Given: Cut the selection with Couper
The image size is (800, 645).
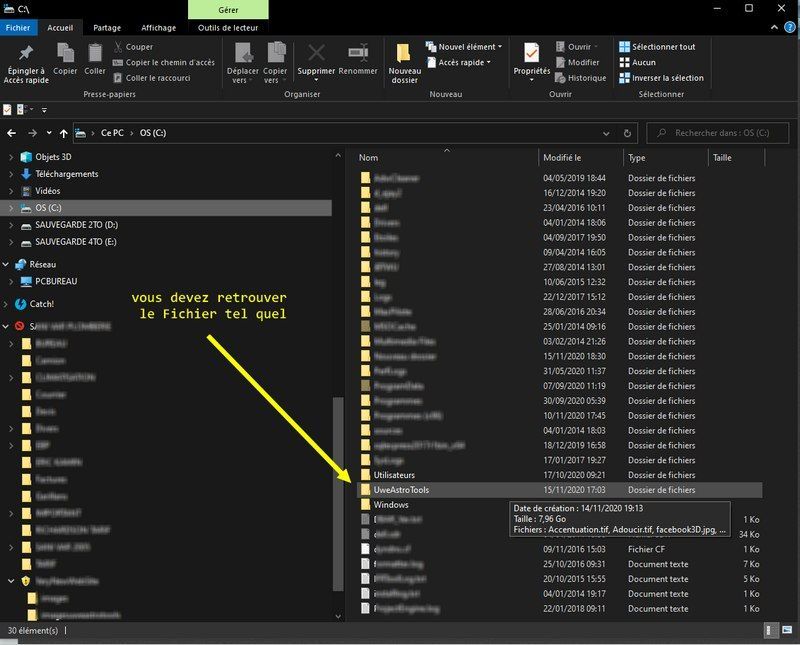Looking at the screenshot, I should pyautogui.click(x=133, y=47).
